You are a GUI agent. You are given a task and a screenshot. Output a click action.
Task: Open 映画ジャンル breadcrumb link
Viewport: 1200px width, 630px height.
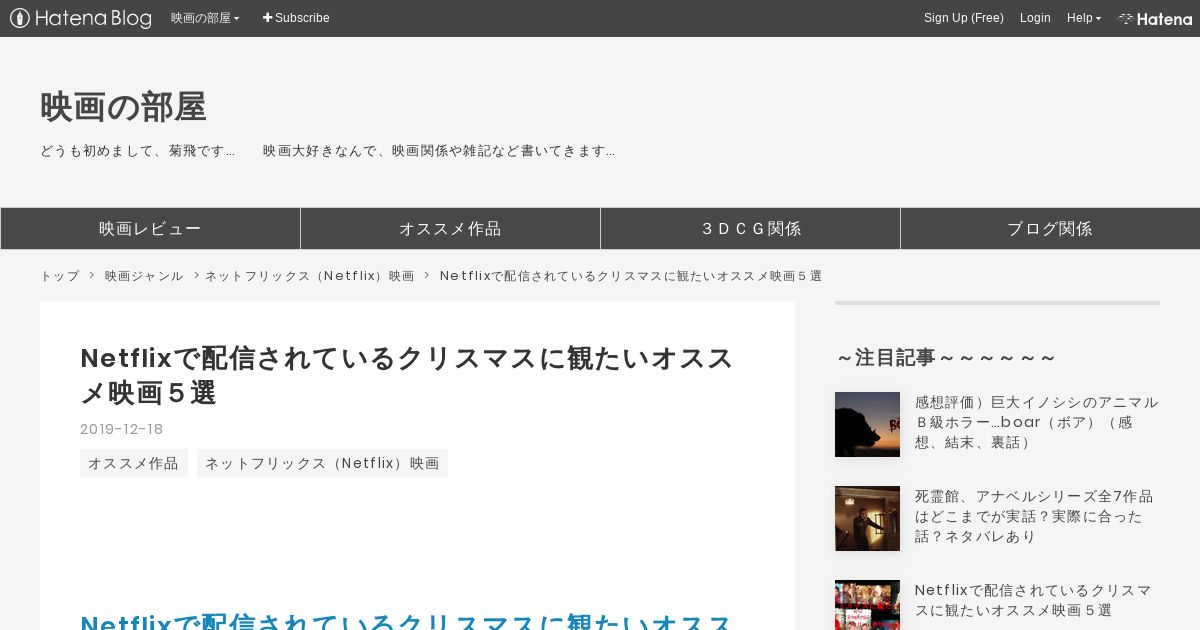(144, 276)
